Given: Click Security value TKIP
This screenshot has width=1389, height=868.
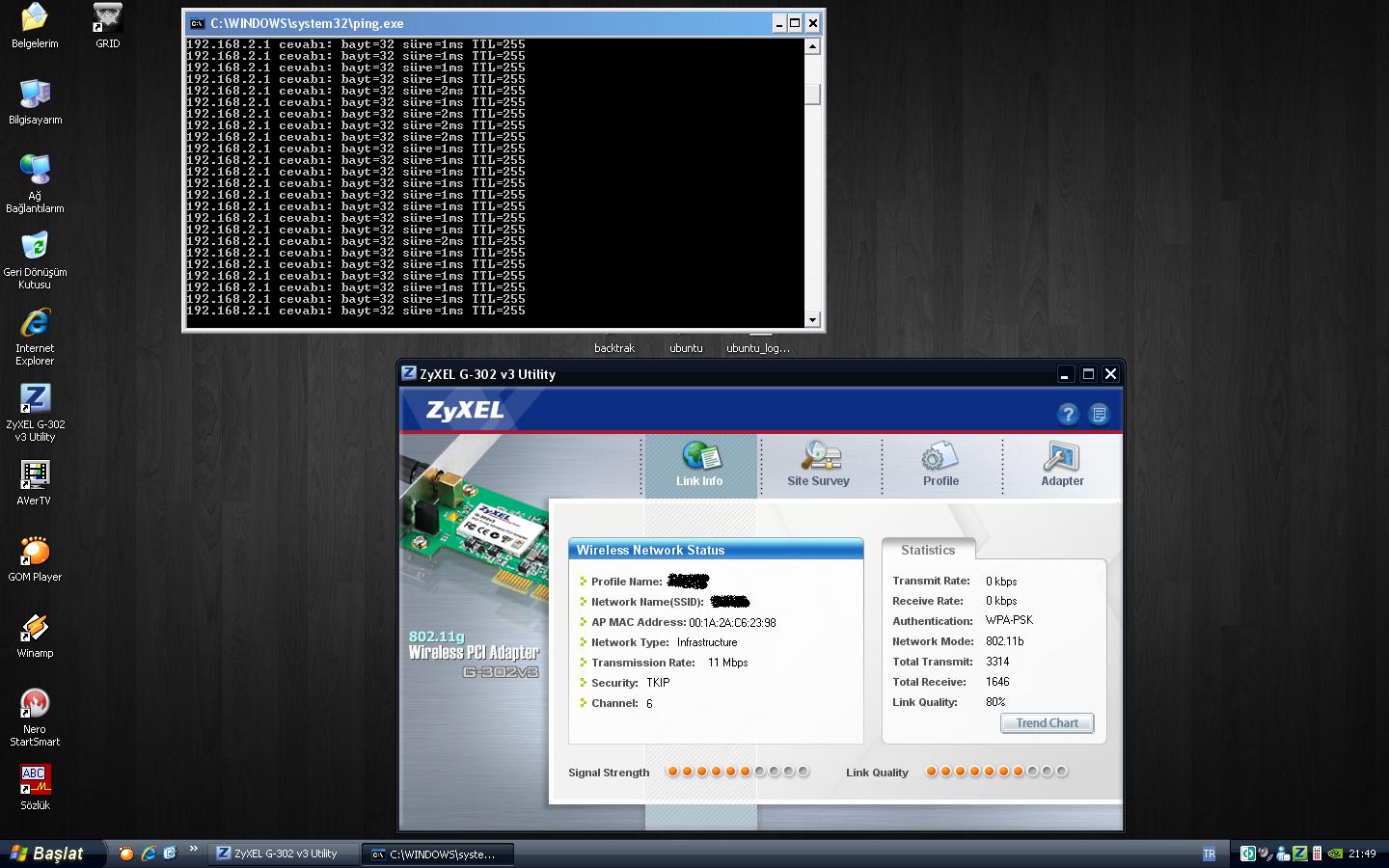Looking at the screenshot, I should tap(658, 683).
